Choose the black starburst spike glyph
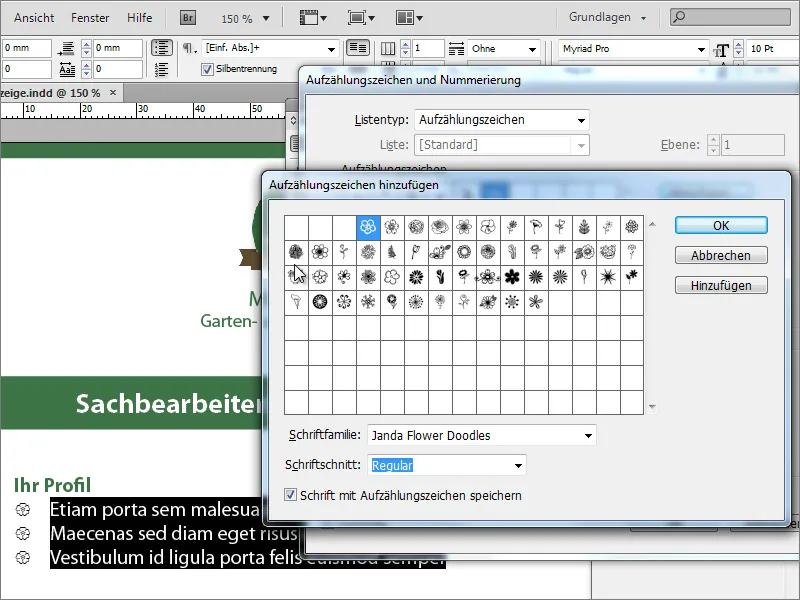 pos(608,277)
